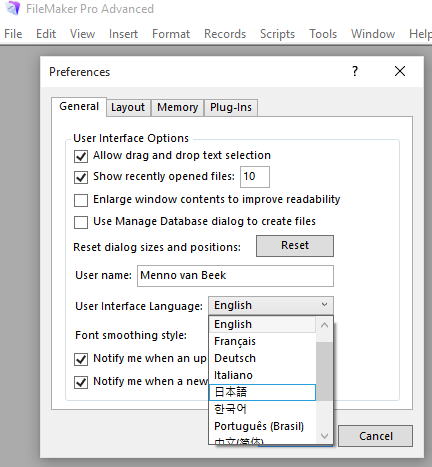Open the Records menu
This screenshot has width=432, height=467.
[x=225, y=34]
